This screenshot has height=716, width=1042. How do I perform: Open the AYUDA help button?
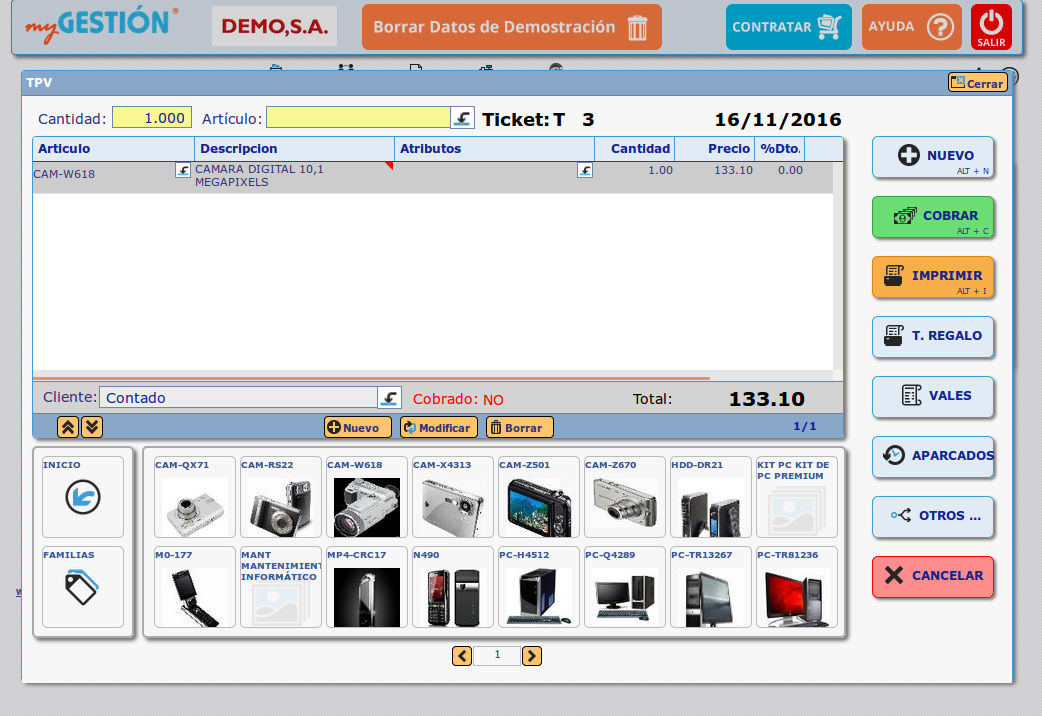click(x=911, y=27)
